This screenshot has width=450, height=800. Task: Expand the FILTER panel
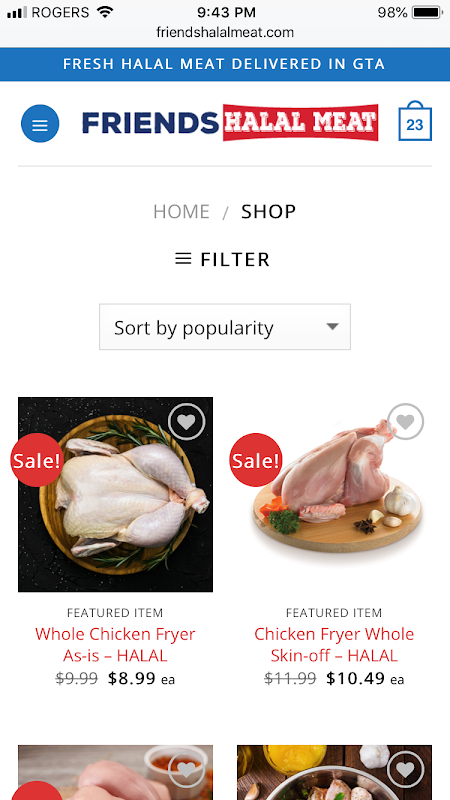click(x=222, y=259)
